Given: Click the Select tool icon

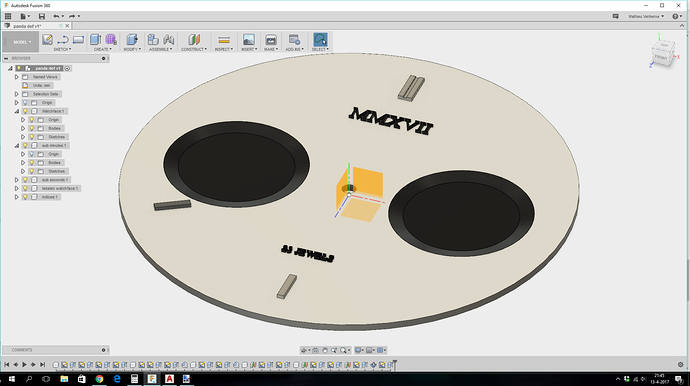Looking at the screenshot, I should click(320, 40).
